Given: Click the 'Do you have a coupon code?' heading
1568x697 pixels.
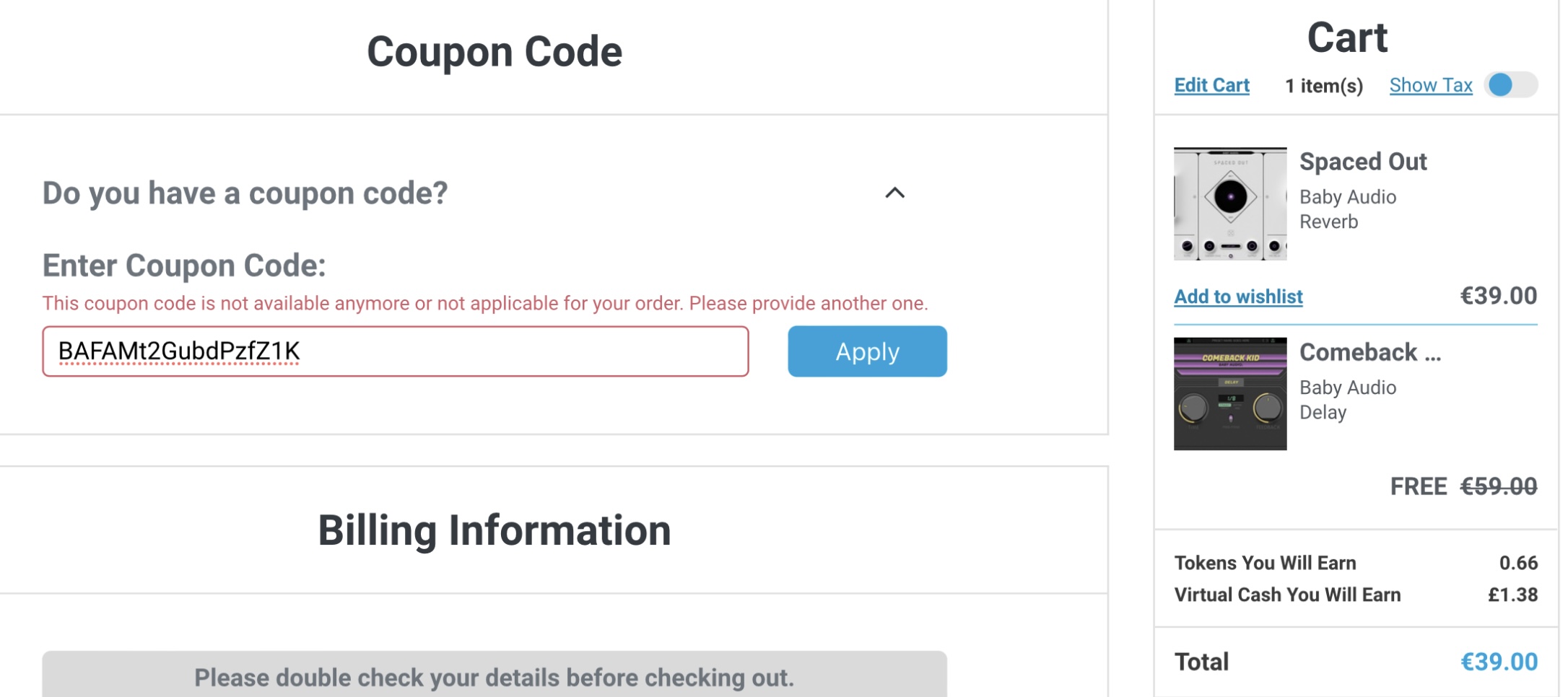Looking at the screenshot, I should coord(245,193).
